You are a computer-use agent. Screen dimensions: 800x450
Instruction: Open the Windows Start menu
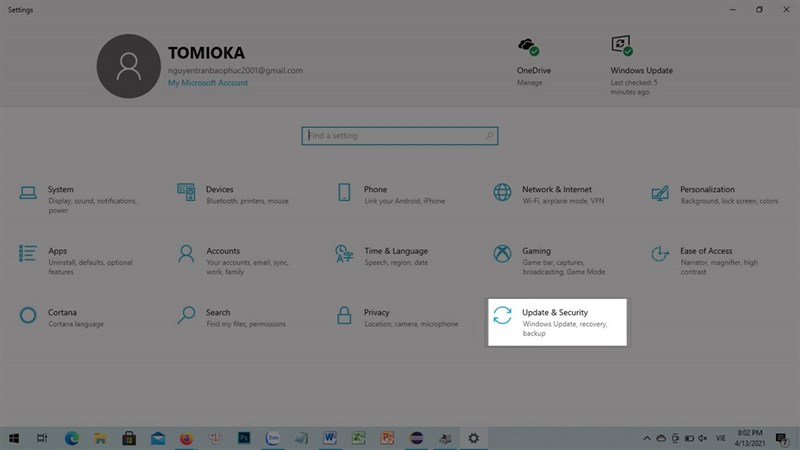(x=14, y=438)
